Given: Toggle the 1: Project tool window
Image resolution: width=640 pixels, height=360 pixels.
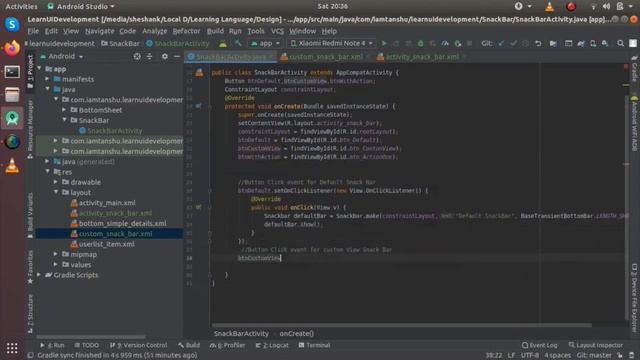Looking at the screenshot, I should coord(30,72).
